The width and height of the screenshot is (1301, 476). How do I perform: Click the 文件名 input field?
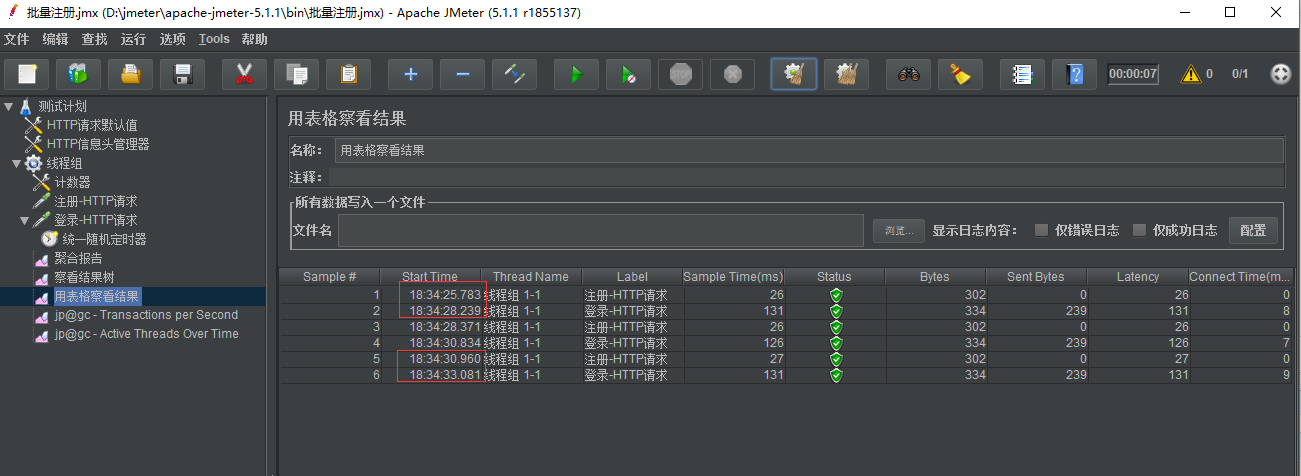601,230
